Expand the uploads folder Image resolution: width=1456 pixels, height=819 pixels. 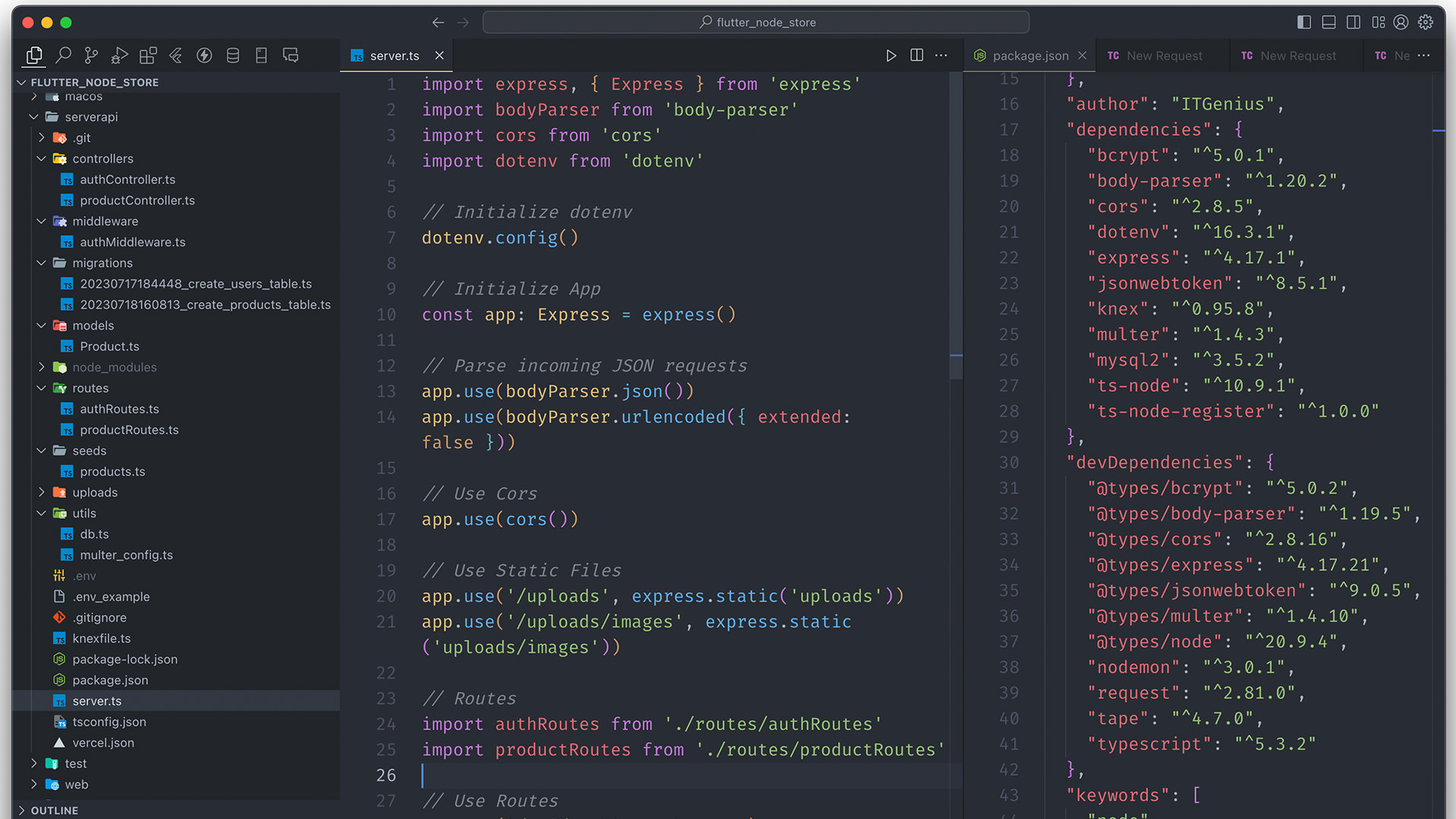tap(41, 492)
